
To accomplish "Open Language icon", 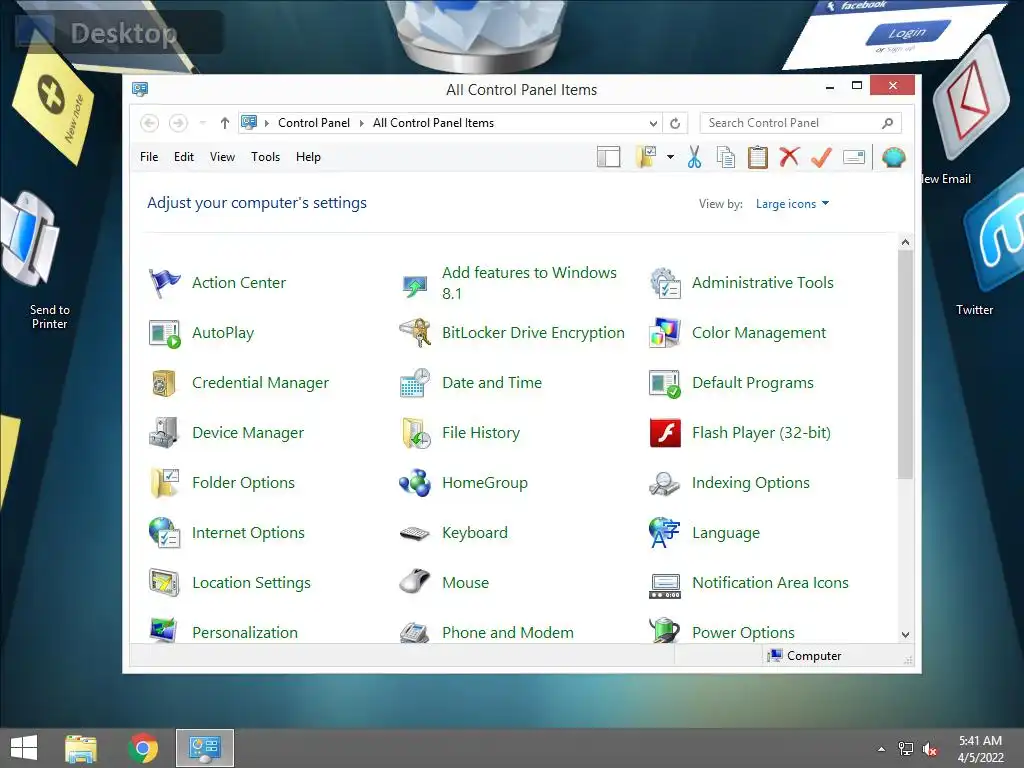I will pos(665,533).
